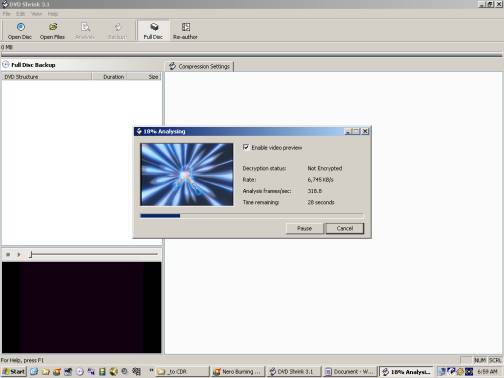This screenshot has height=378, width=504.
Task: Click the preview seek slider handle
Action: click(30, 255)
